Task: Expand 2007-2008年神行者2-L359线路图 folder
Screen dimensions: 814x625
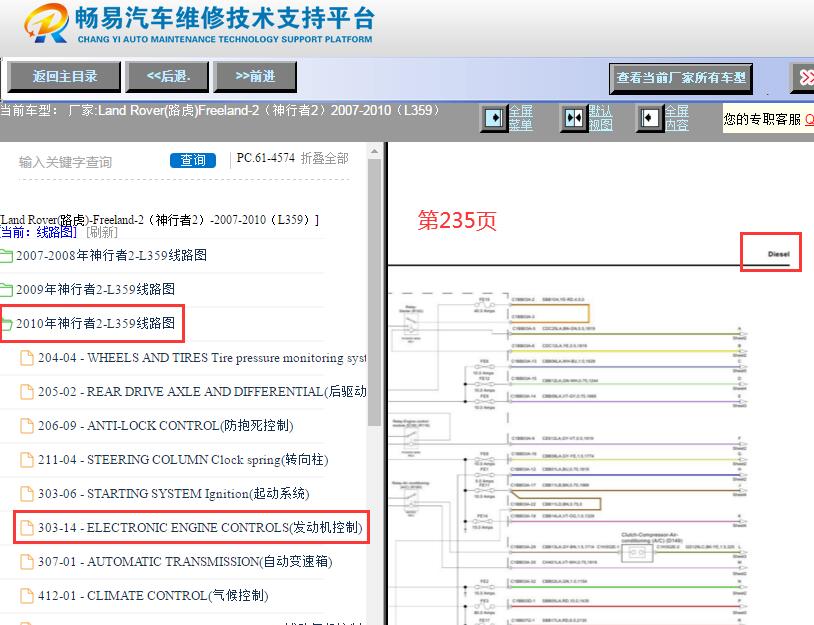Action: point(111,255)
